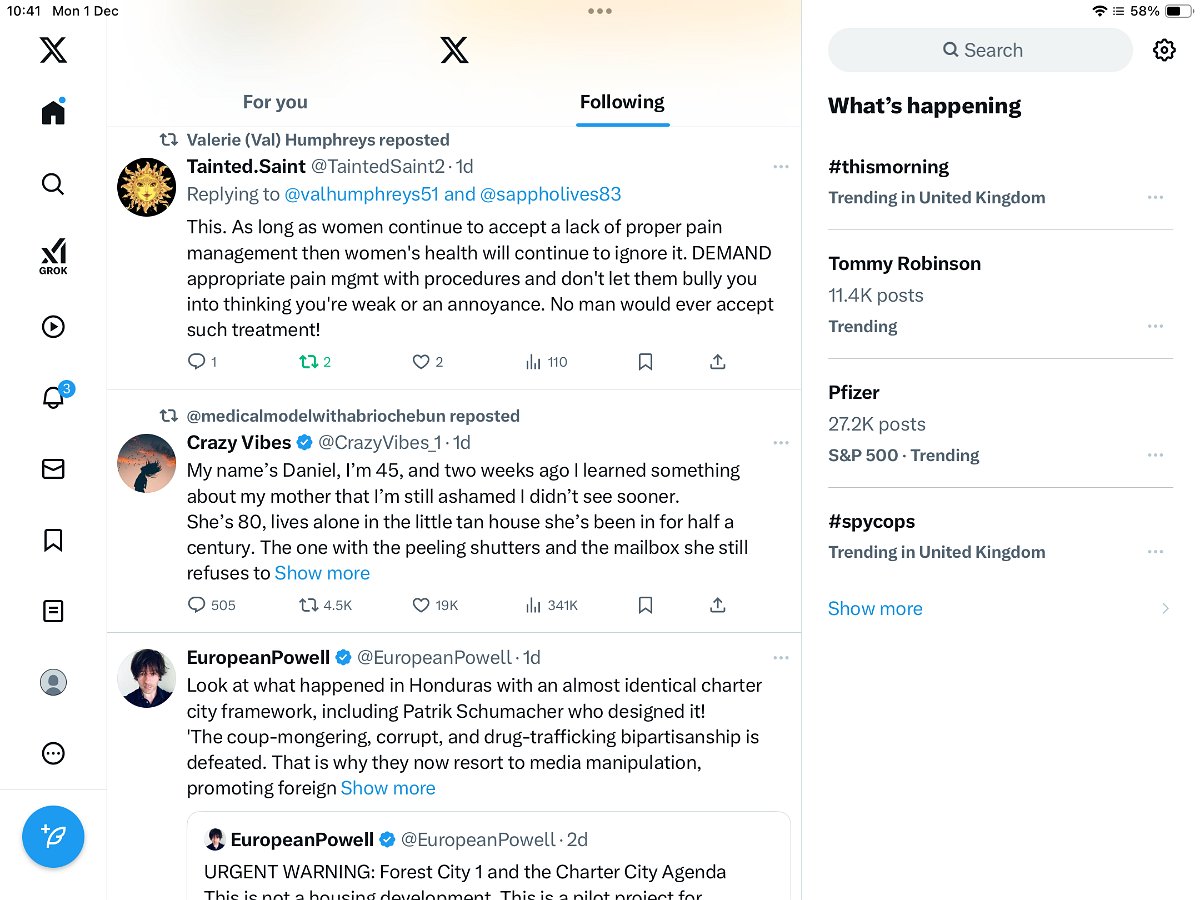Bookmark the Tainted.Saint post

pyautogui.click(x=645, y=362)
